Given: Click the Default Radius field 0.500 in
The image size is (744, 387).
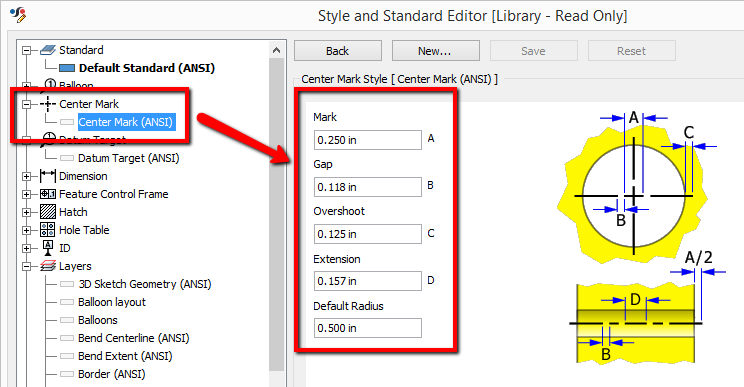Looking at the screenshot, I should [368, 328].
